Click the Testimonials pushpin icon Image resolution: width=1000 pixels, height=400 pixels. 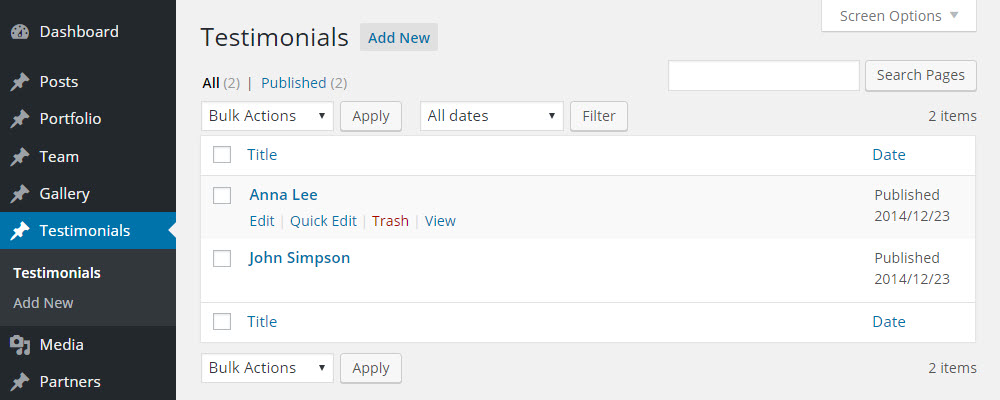pos(20,231)
